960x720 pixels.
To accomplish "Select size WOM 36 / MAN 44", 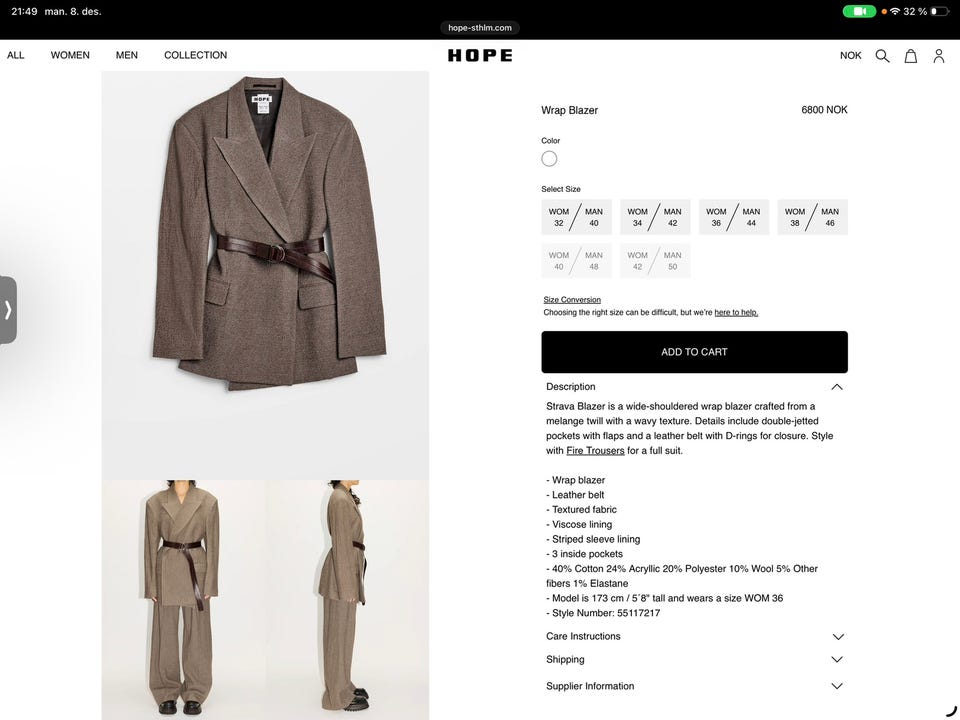I will click(733, 217).
